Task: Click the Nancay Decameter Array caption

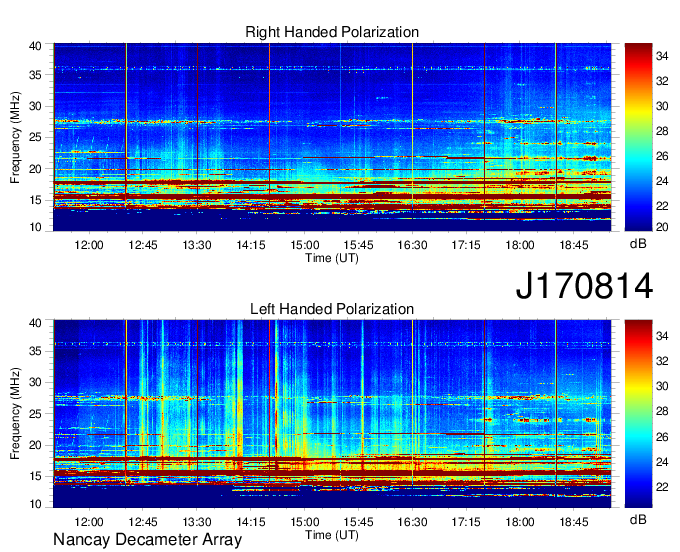Action: pos(147,540)
